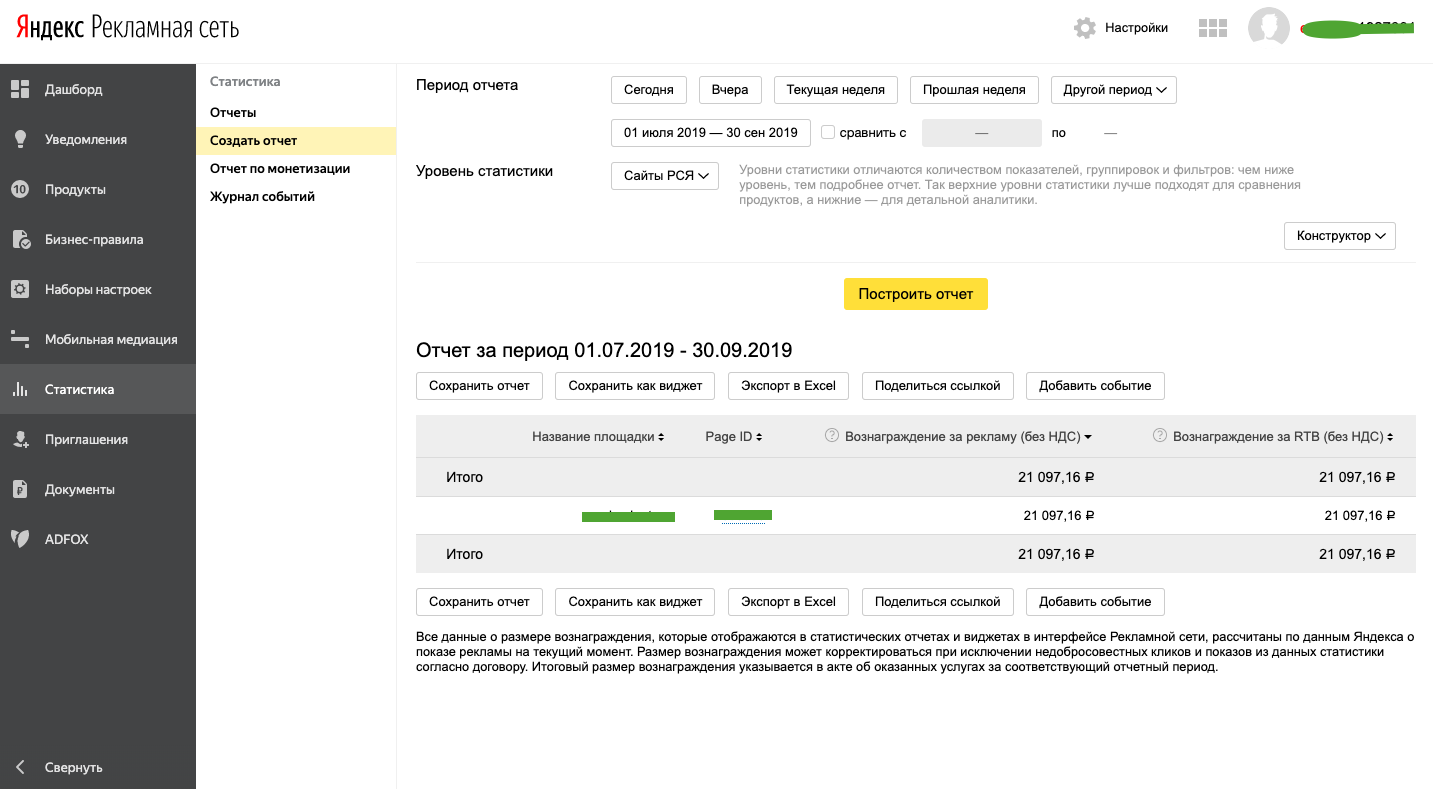The height and width of the screenshot is (789, 1433).
Task: Select 'Прошлая неделя' period button
Action: click(974, 90)
